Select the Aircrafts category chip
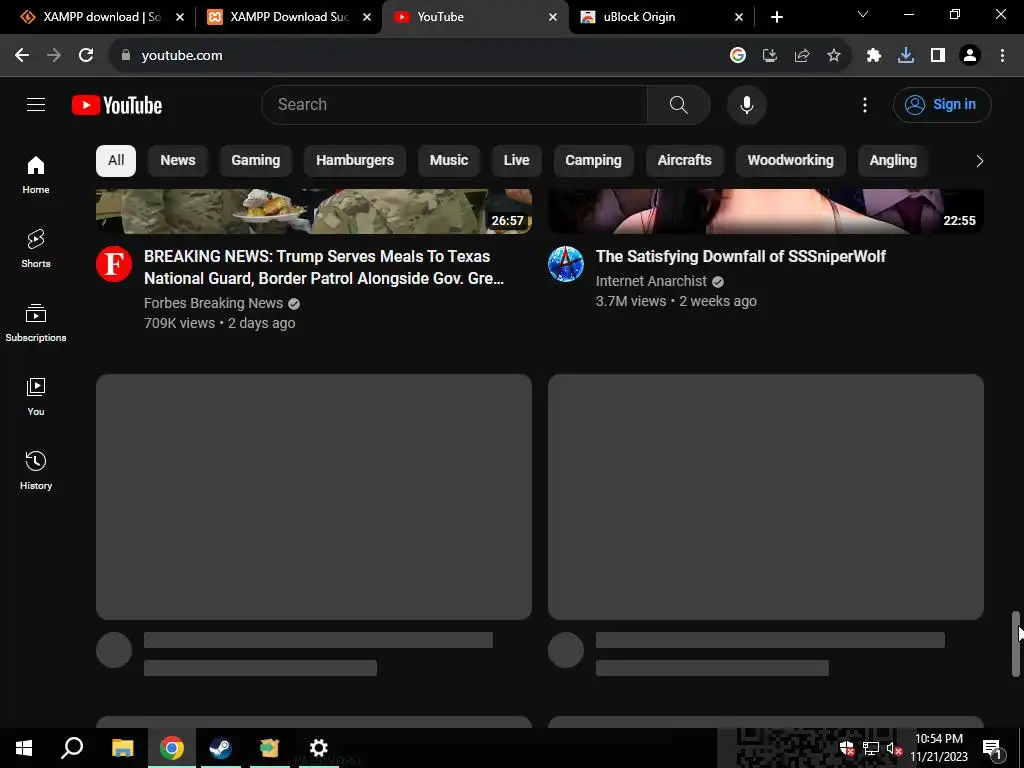 point(684,161)
